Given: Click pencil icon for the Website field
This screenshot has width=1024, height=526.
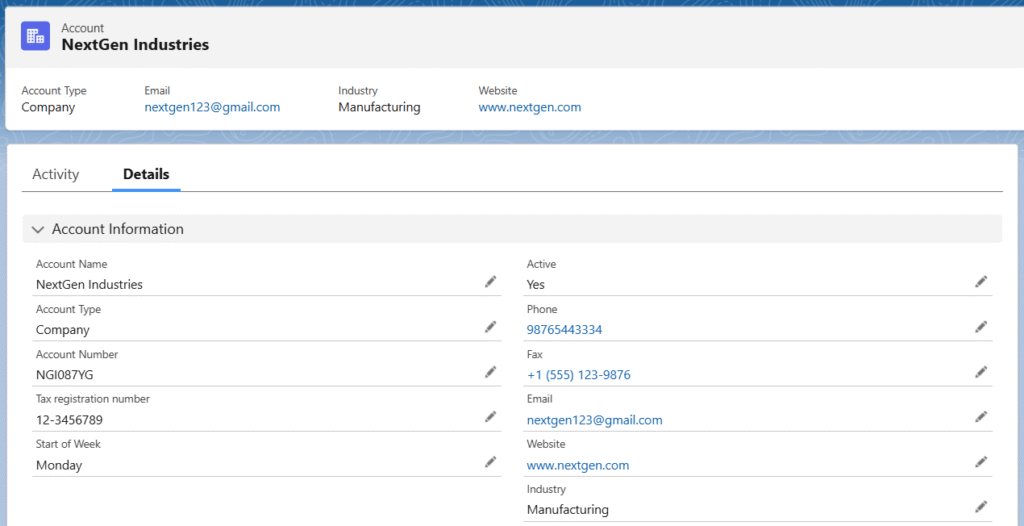Looking at the screenshot, I should [x=981, y=462].
